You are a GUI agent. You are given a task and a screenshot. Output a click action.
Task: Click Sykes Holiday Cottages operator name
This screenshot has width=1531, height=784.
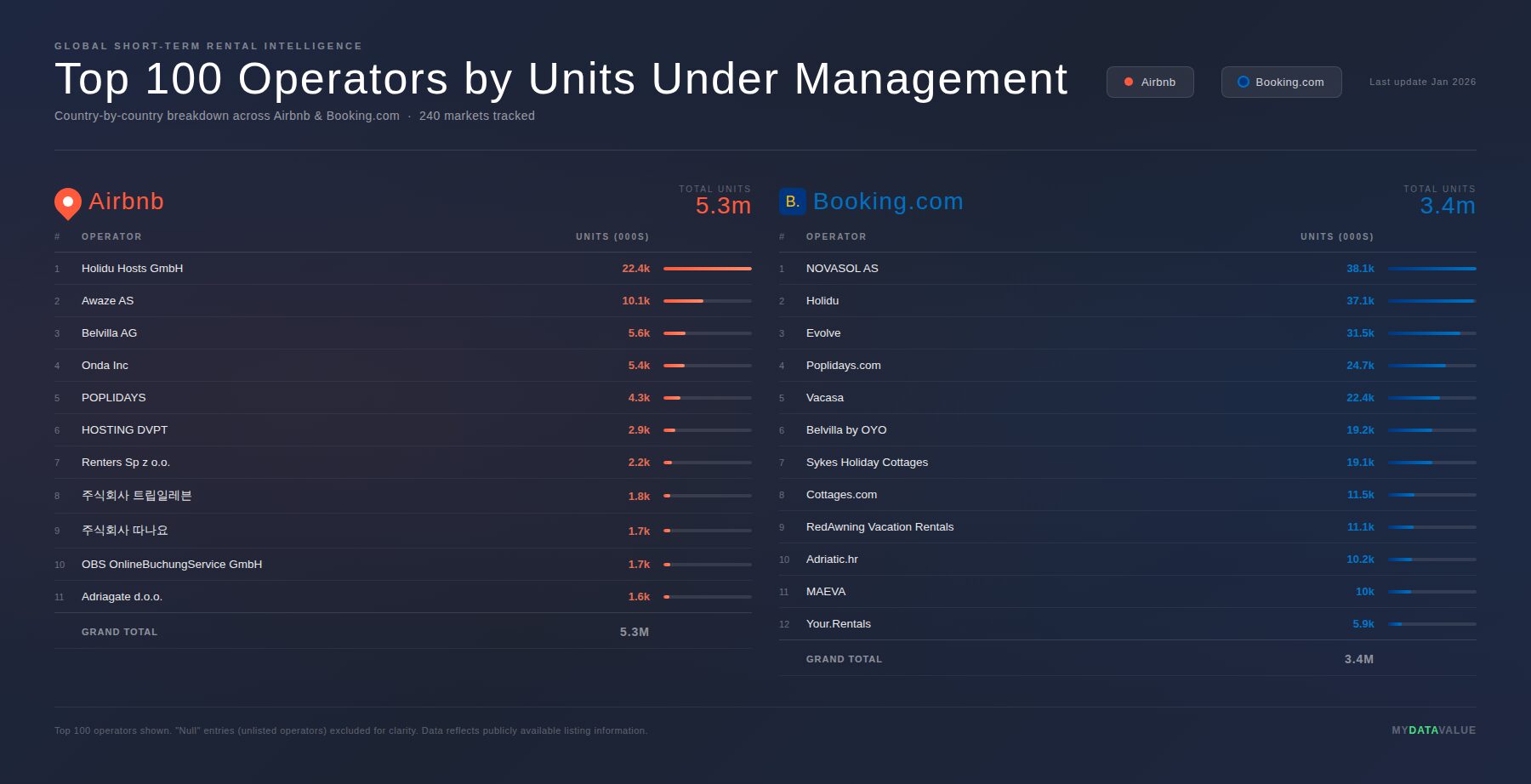[x=867, y=463]
